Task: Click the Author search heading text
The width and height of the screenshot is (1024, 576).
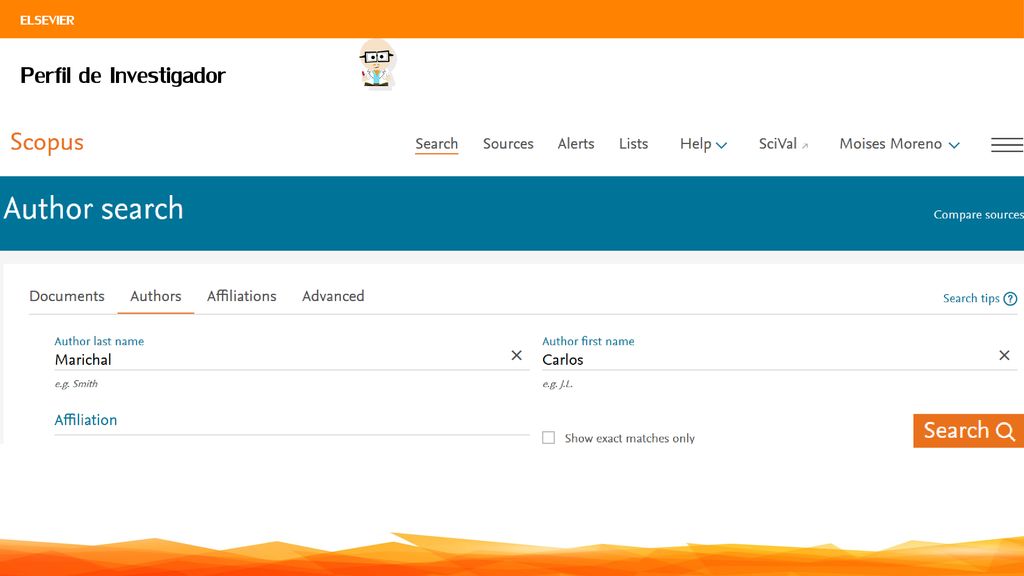Action: (93, 208)
